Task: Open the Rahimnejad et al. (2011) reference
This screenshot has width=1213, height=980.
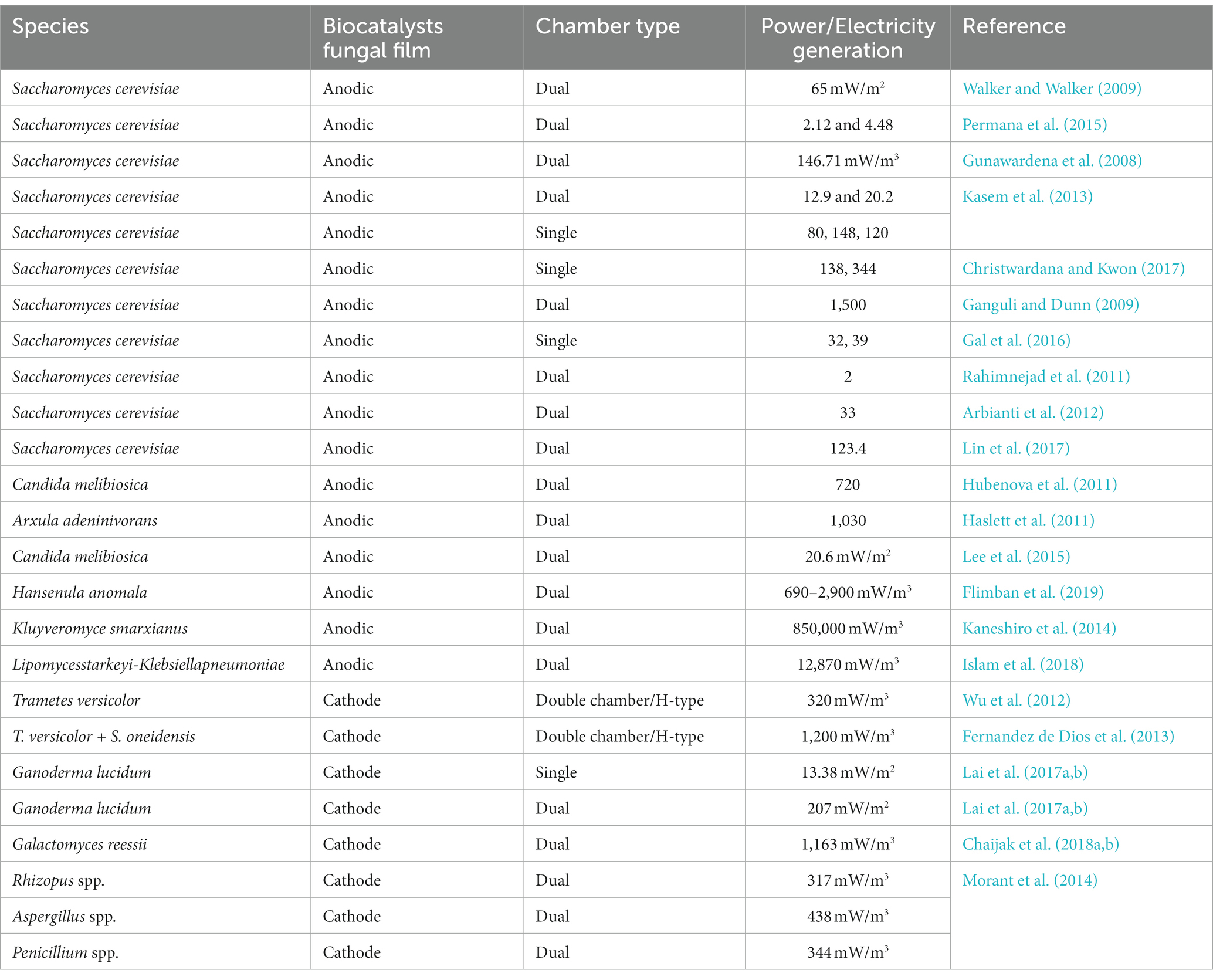Action: click(x=1046, y=377)
